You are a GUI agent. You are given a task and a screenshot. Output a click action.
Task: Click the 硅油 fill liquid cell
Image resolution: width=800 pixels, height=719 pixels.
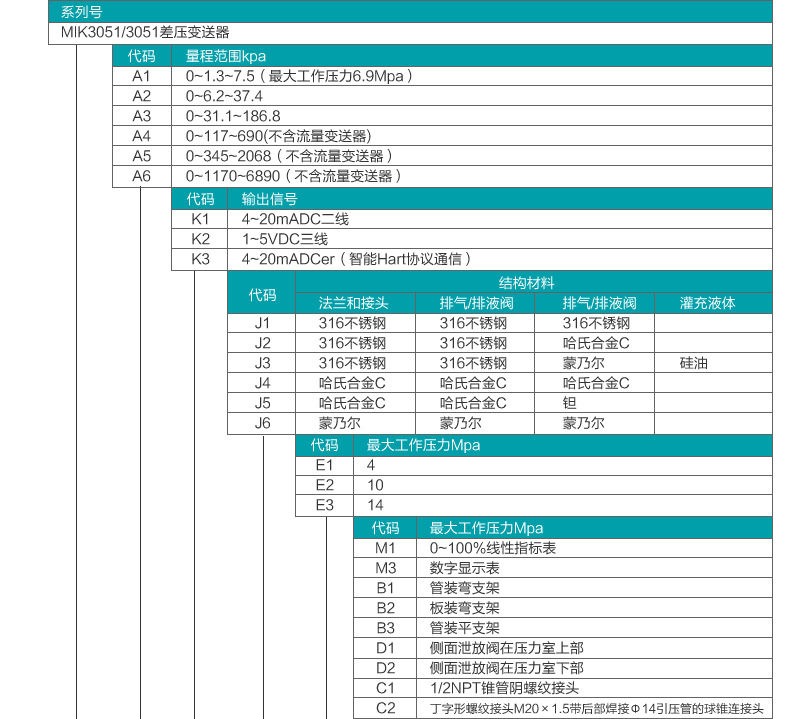[x=693, y=363]
